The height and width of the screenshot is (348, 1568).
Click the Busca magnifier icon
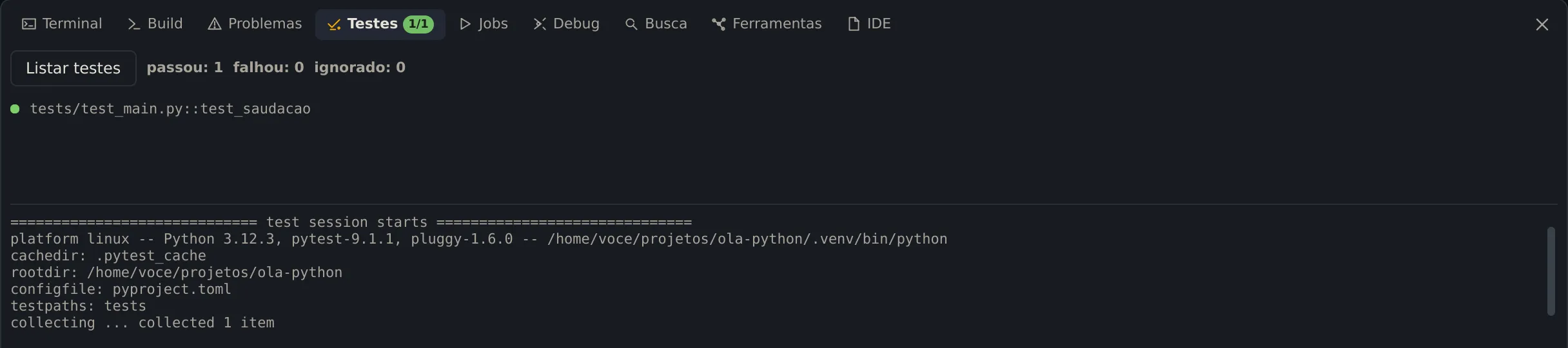[631, 24]
